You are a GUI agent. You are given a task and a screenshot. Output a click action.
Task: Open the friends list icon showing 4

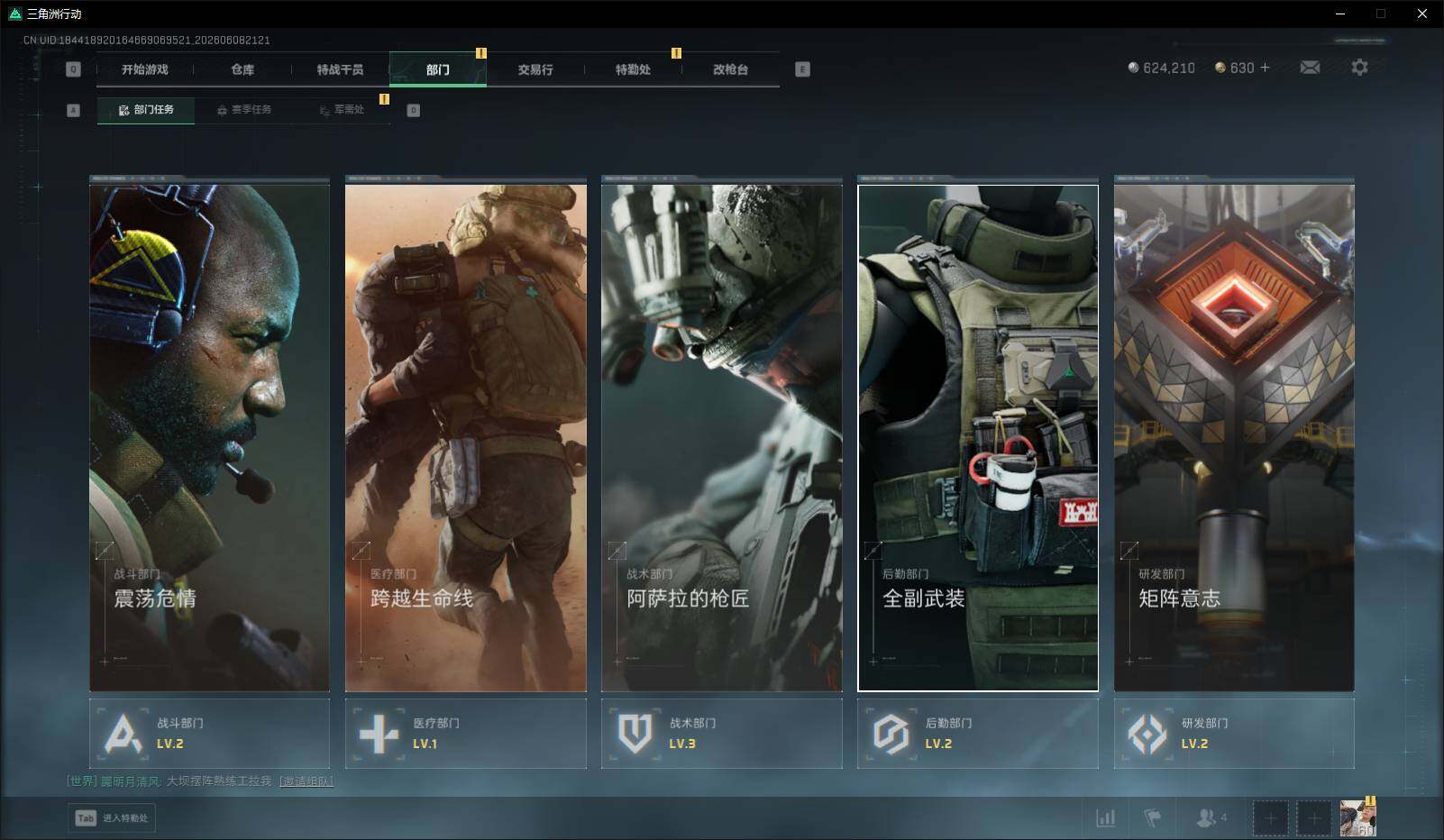pyautogui.click(x=1211, y=818)
